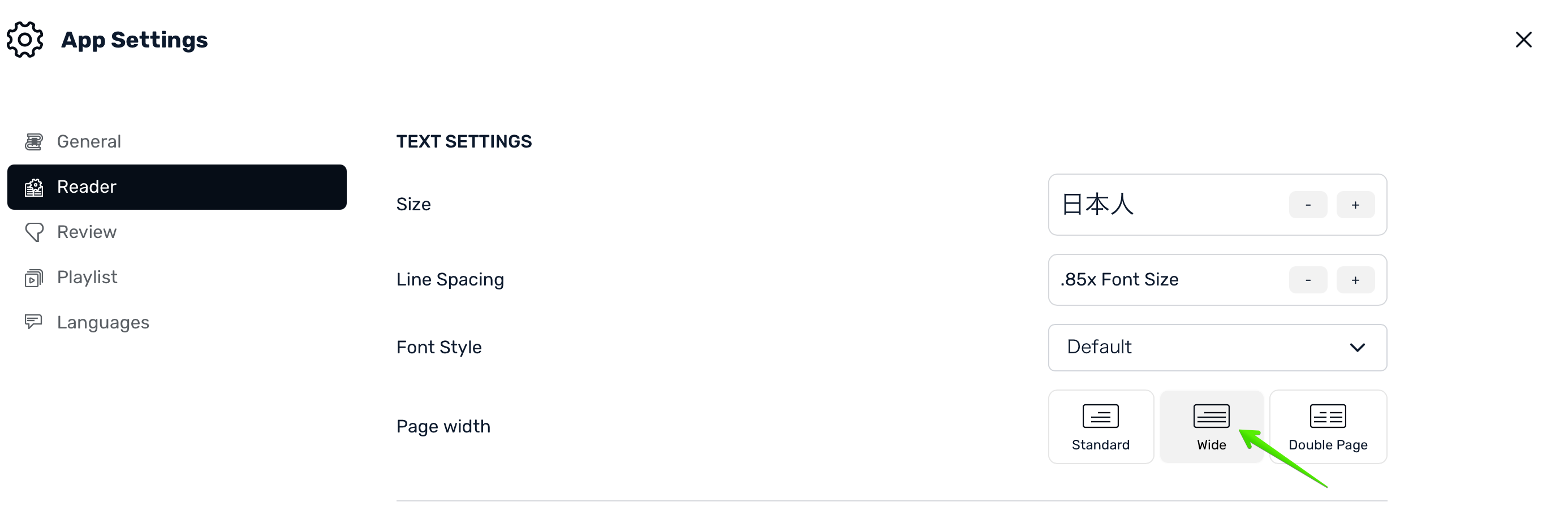Open the Review settings tab
This screenshot has height=528, width=1568.
coord(87,232)
